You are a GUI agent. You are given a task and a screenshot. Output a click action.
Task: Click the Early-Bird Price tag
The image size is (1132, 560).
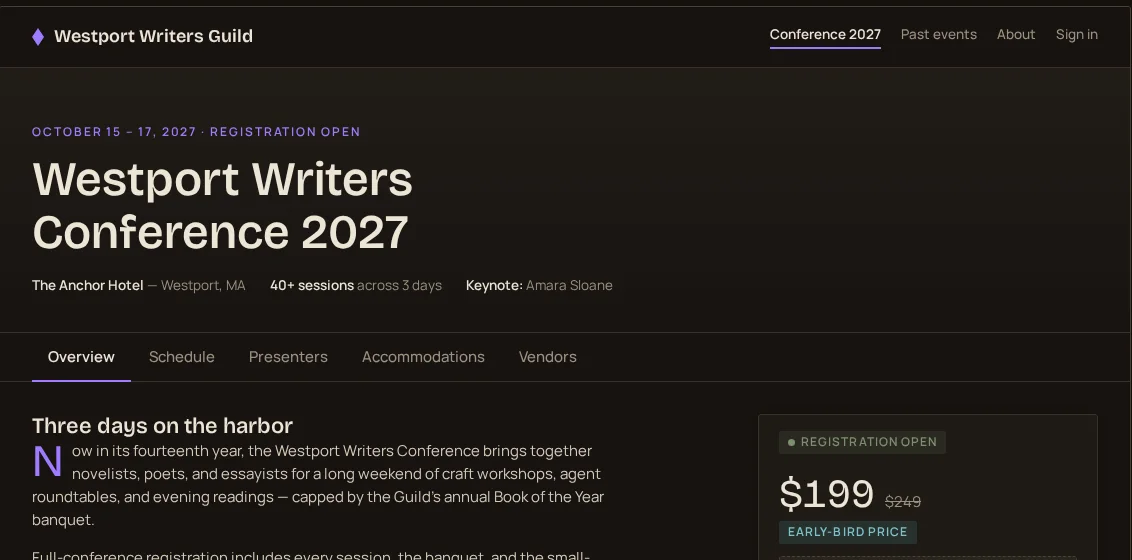click(848, 533)
